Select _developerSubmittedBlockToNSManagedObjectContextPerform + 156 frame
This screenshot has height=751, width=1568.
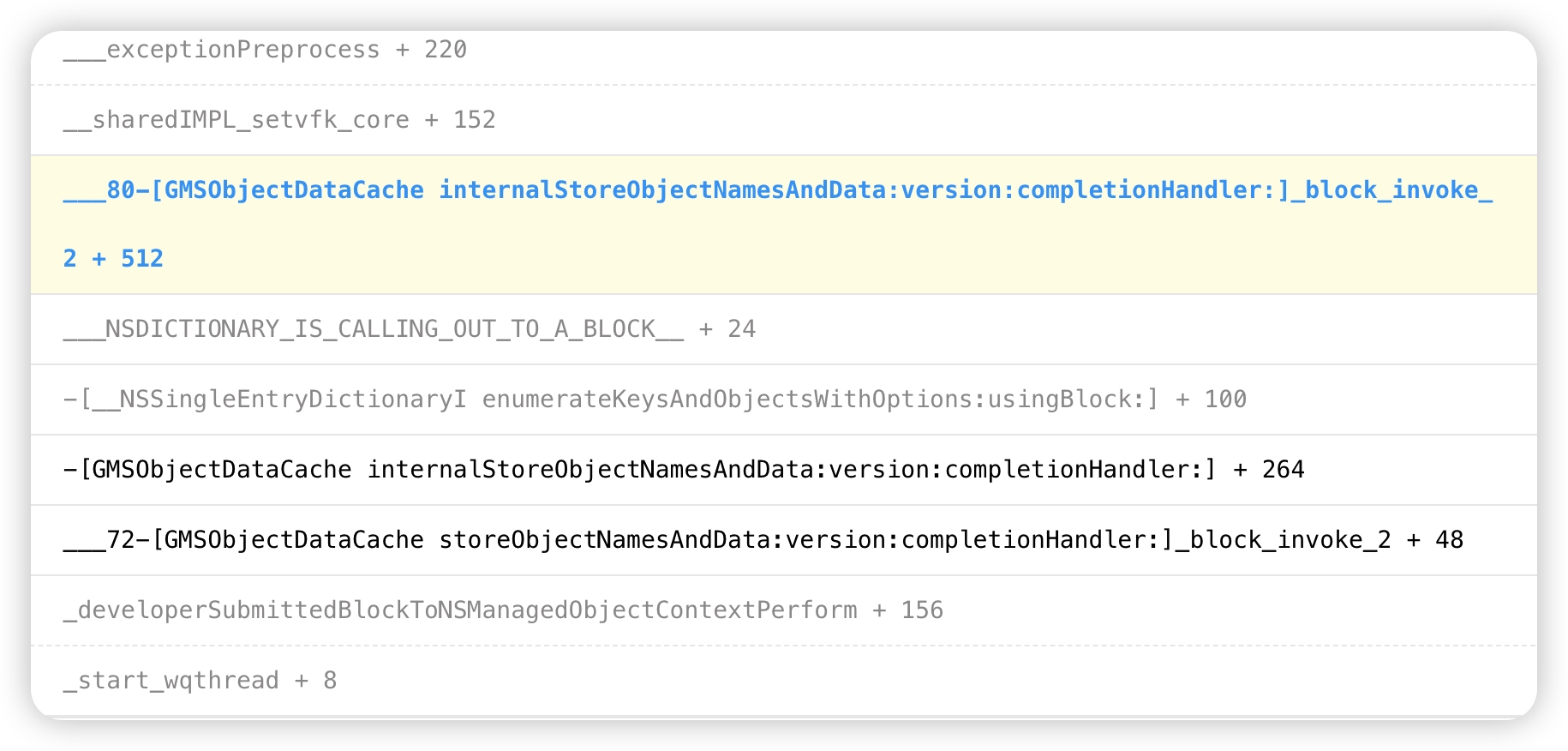coord(783,610)
